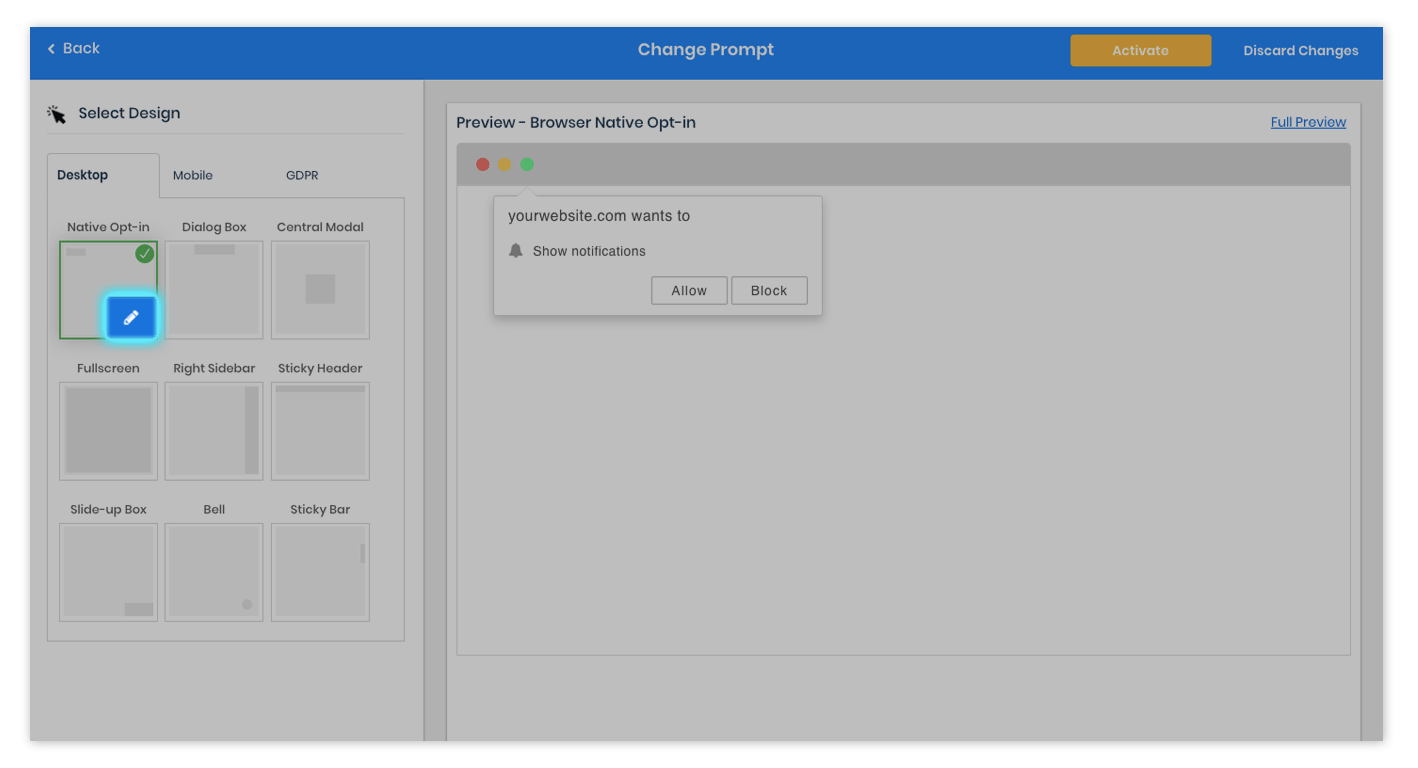Click the Select Design cursor icon
Screen dimensions: 1418x768
point(57,113)
